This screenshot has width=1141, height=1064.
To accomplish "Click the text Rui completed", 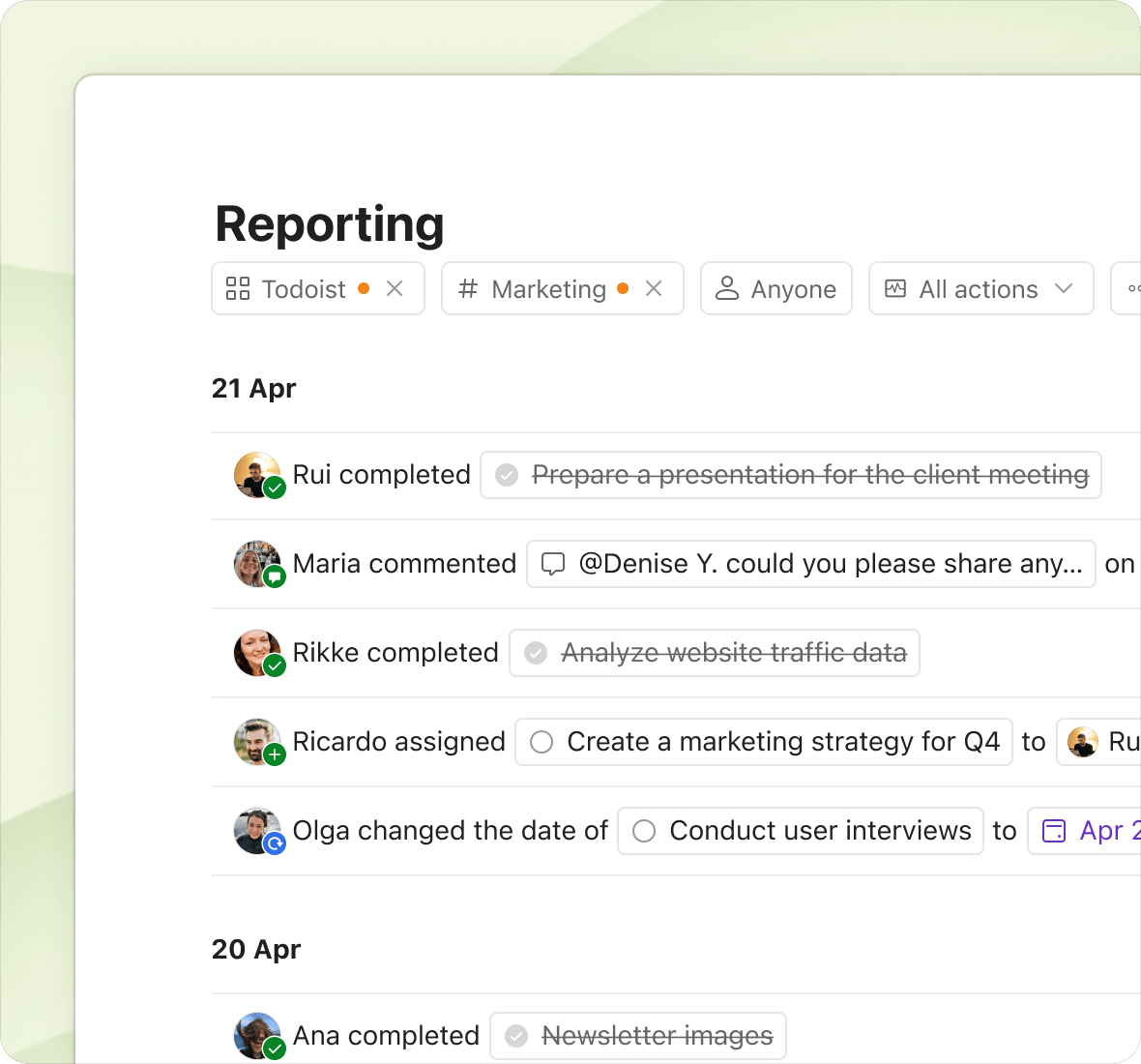I will 381,475.
